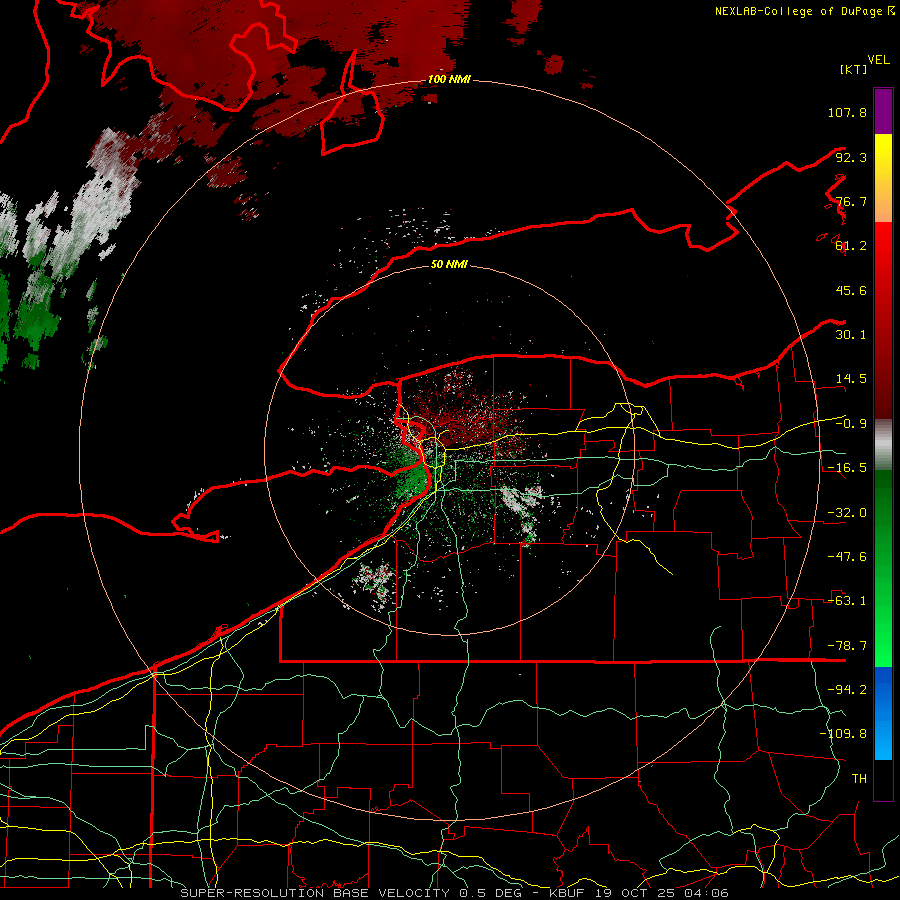This screenshot has height=900, width=900.
Task: Pick the blue segment of the color bar
Action: (x=883, y=713)
